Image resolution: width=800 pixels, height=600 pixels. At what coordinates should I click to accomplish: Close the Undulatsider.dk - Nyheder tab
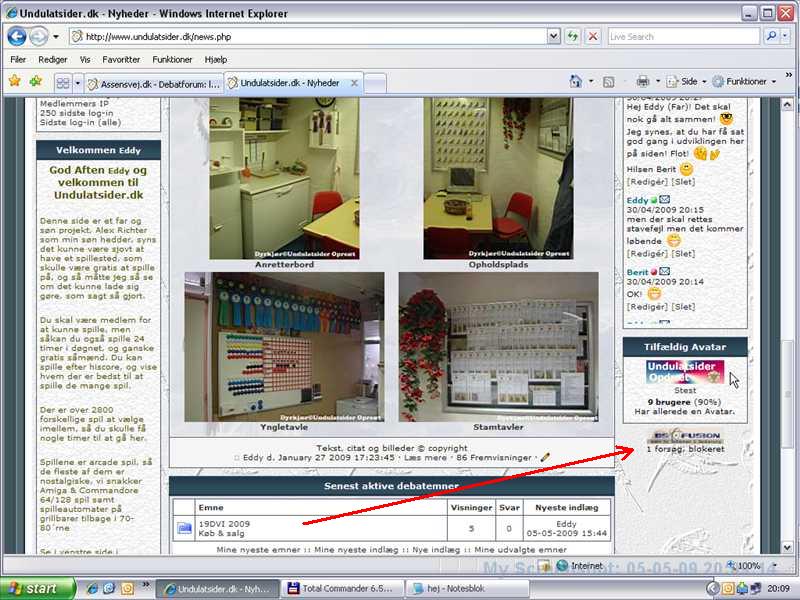point(354,83)
